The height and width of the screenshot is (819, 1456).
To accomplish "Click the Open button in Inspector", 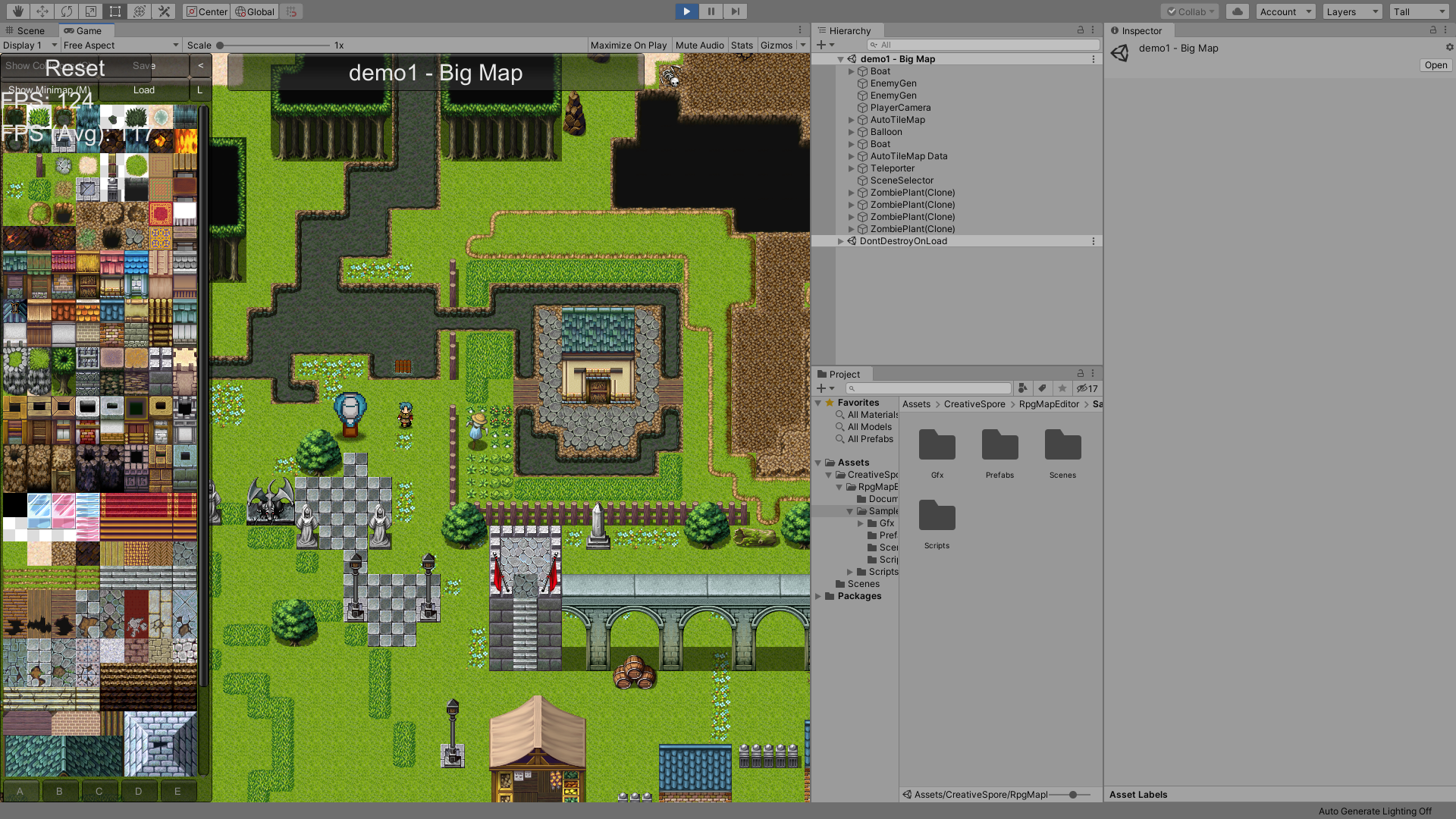I will pyautogui.click(x=1436, y=65).
